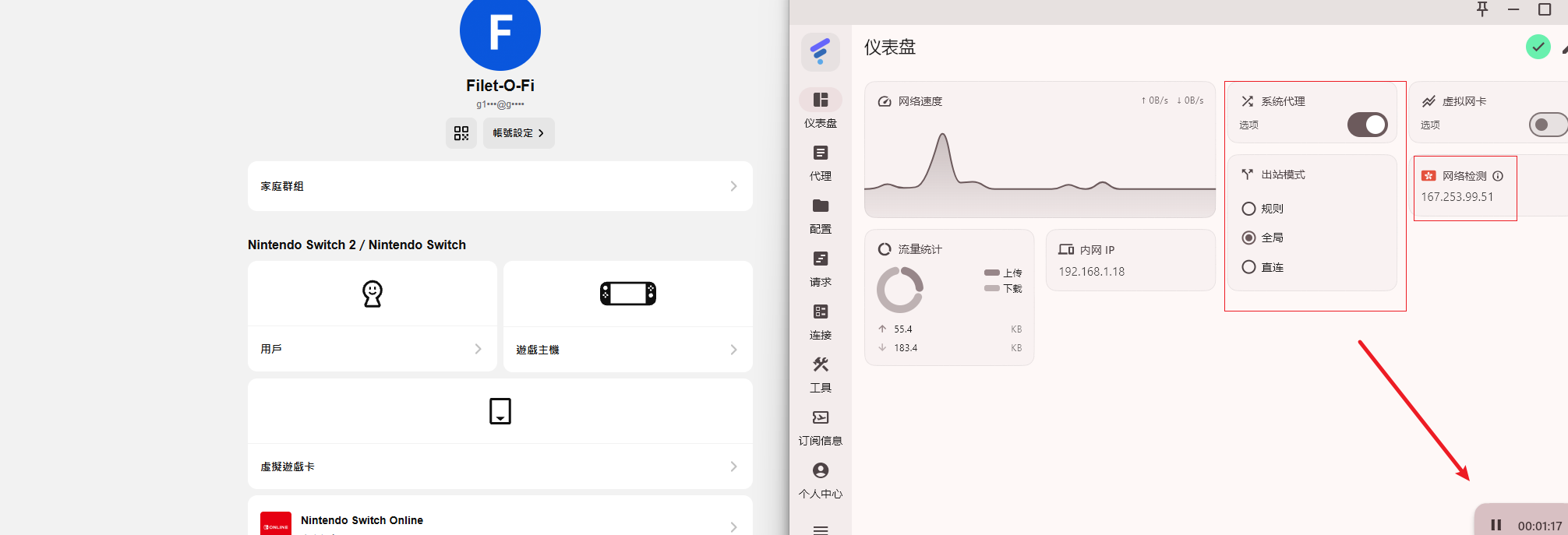Click the QR code icon button
1568x535 pixels.
461,133
